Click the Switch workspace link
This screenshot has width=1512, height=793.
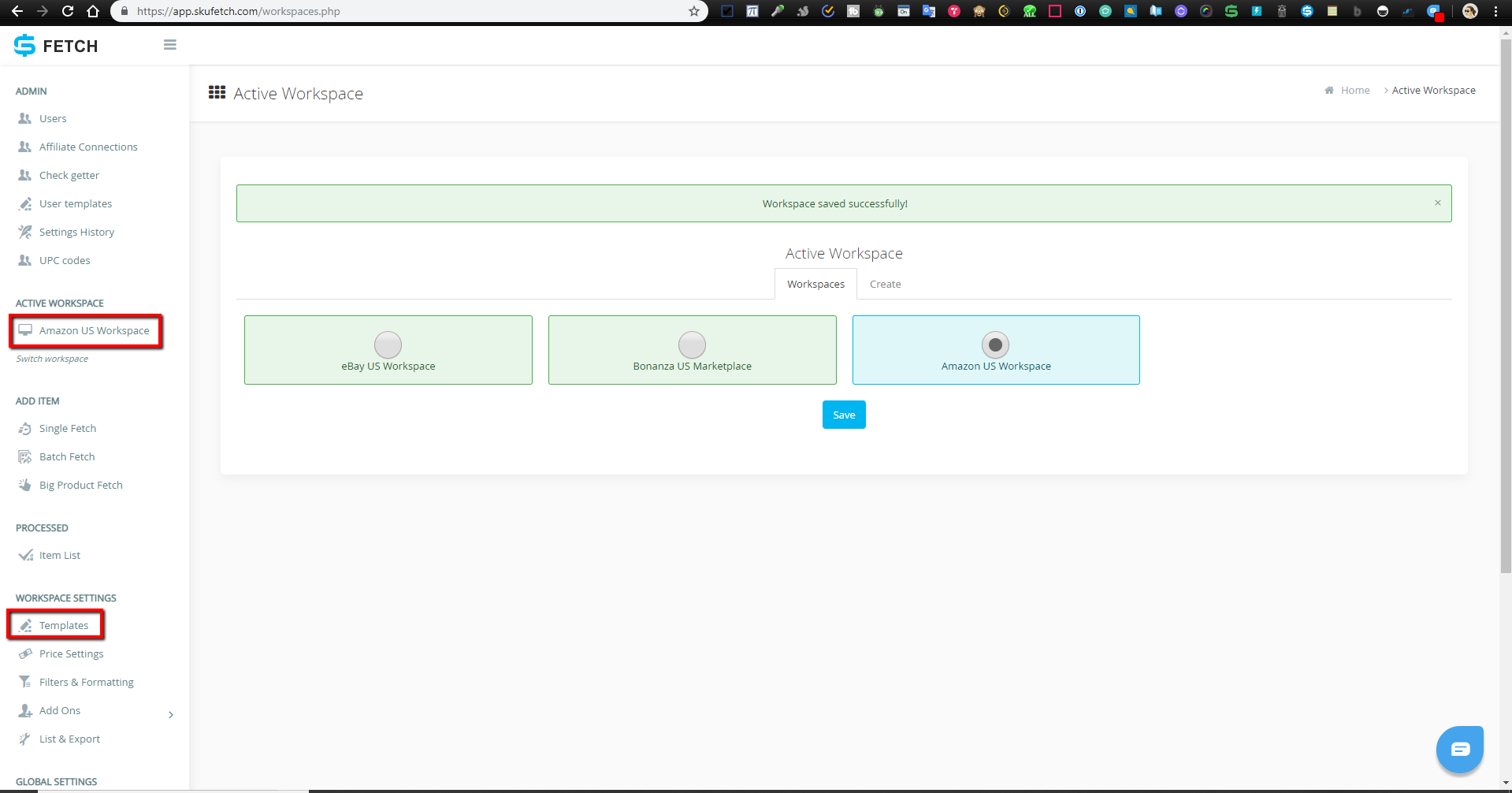pyautogui.click(x=52, y=359)
